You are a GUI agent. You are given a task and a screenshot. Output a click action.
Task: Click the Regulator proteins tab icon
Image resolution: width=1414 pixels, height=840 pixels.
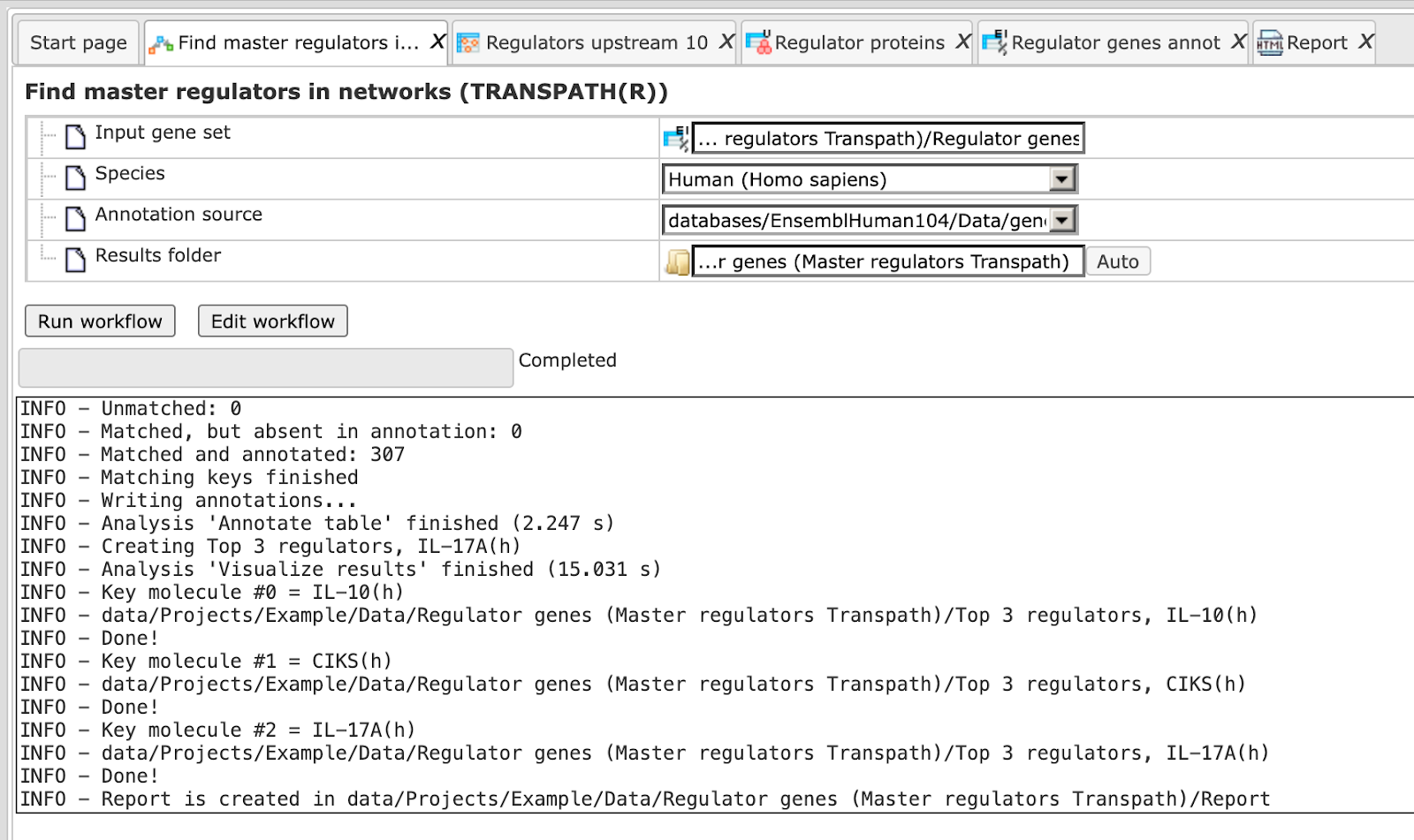[x=758, y=42]
